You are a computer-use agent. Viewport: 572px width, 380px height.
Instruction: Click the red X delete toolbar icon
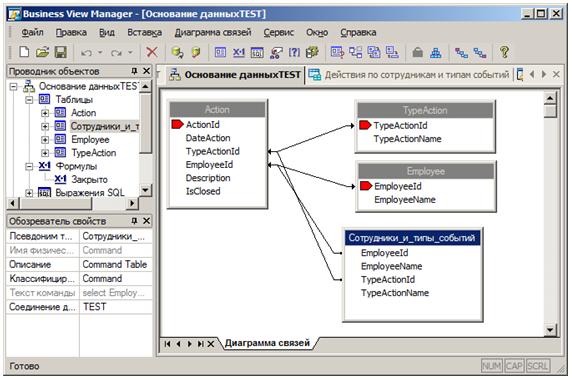point(152,52)
